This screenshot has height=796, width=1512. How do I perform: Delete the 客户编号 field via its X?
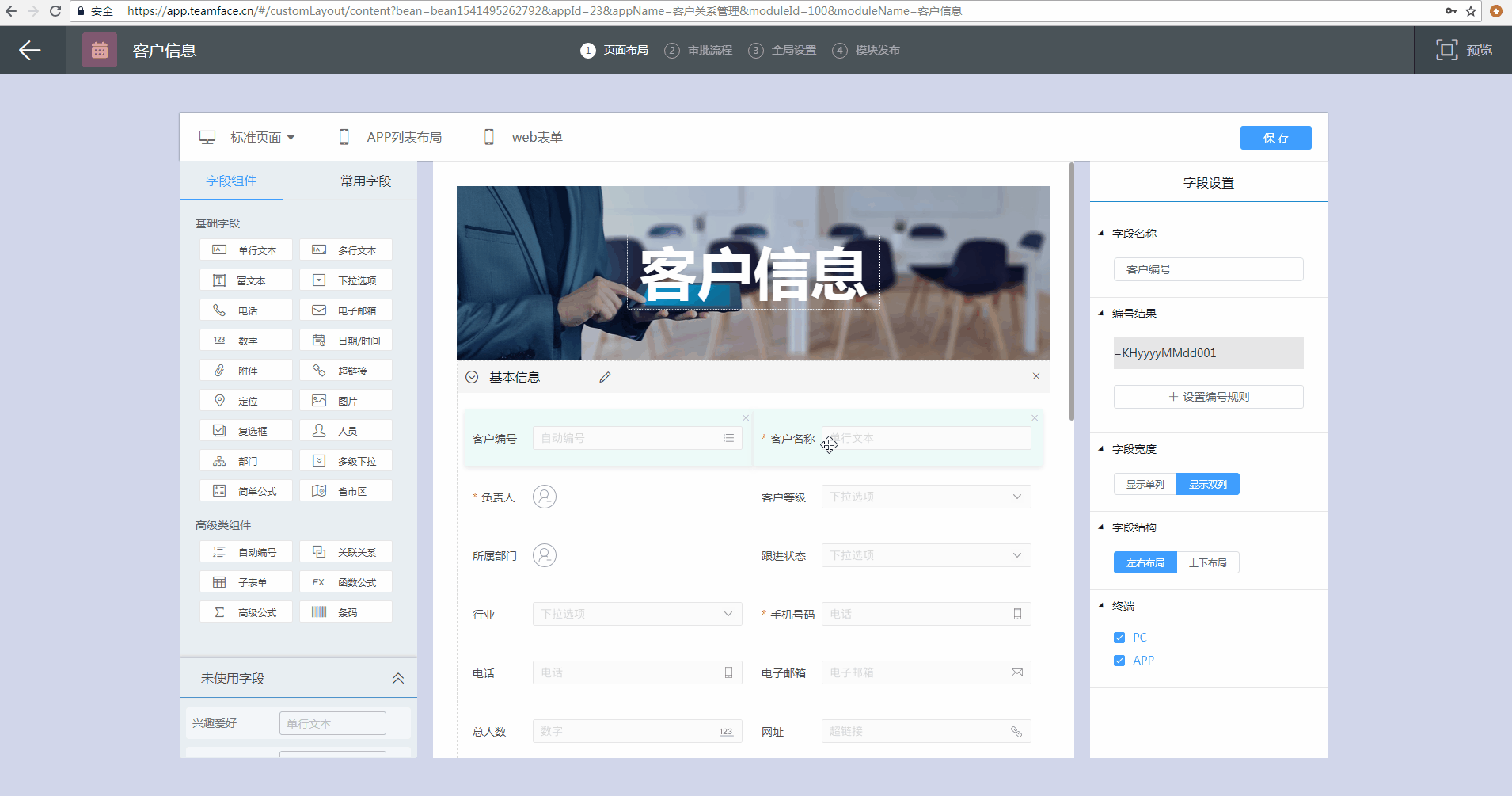[745, 417]
